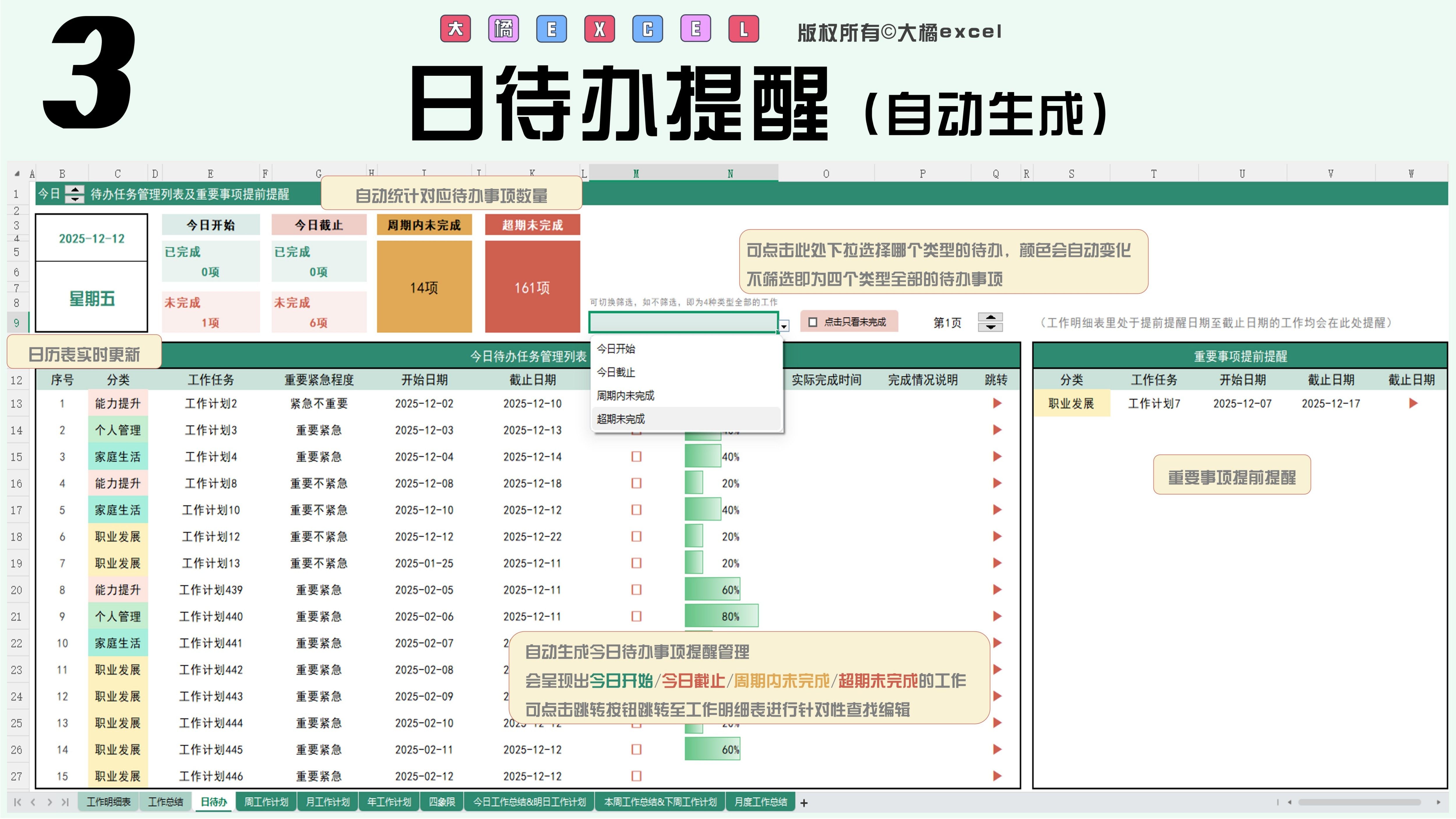Screen dimensions: 1456x819
Task: Check the completion box for 工作计划440
Action: (636, 617)
